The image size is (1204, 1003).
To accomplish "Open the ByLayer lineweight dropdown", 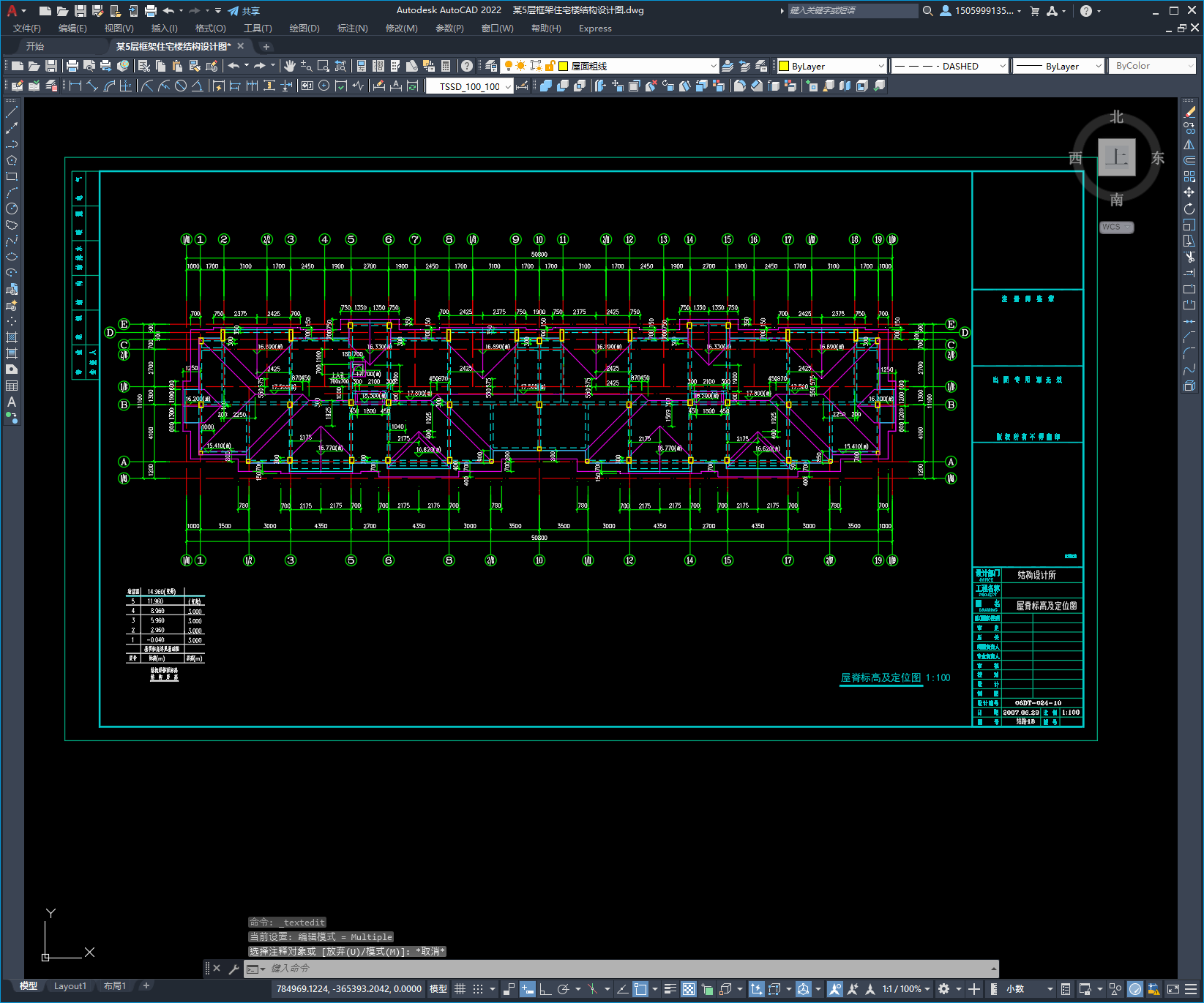I will point(1058,66).
